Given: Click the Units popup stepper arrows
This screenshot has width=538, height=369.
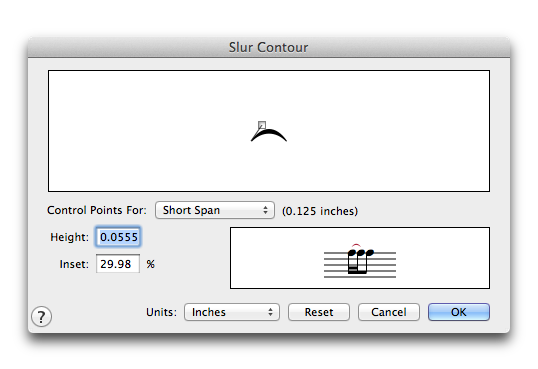Looking at the screenshot, I should [270, 312].
